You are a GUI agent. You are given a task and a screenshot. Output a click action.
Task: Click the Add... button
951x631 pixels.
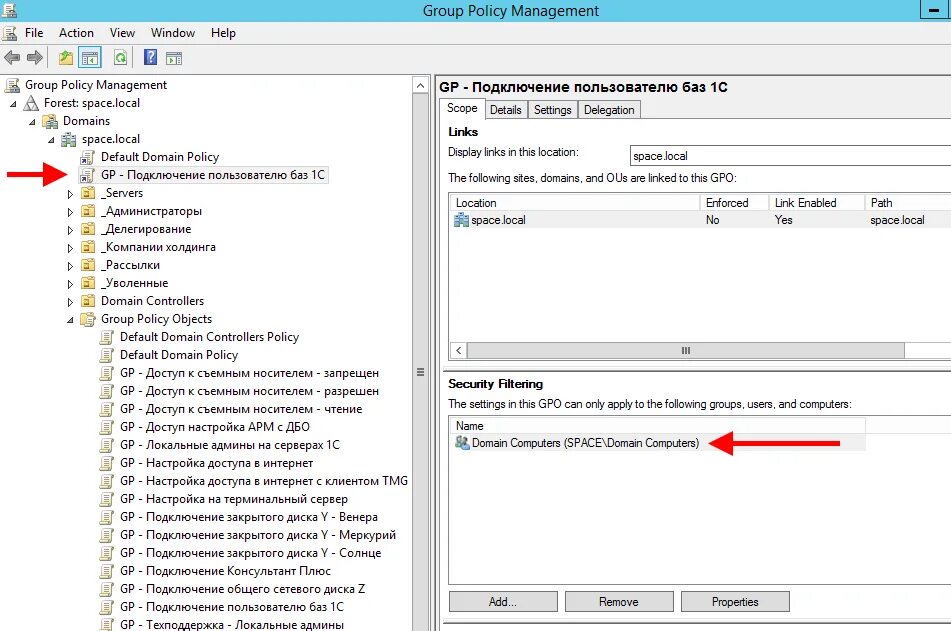pos(503,602)
